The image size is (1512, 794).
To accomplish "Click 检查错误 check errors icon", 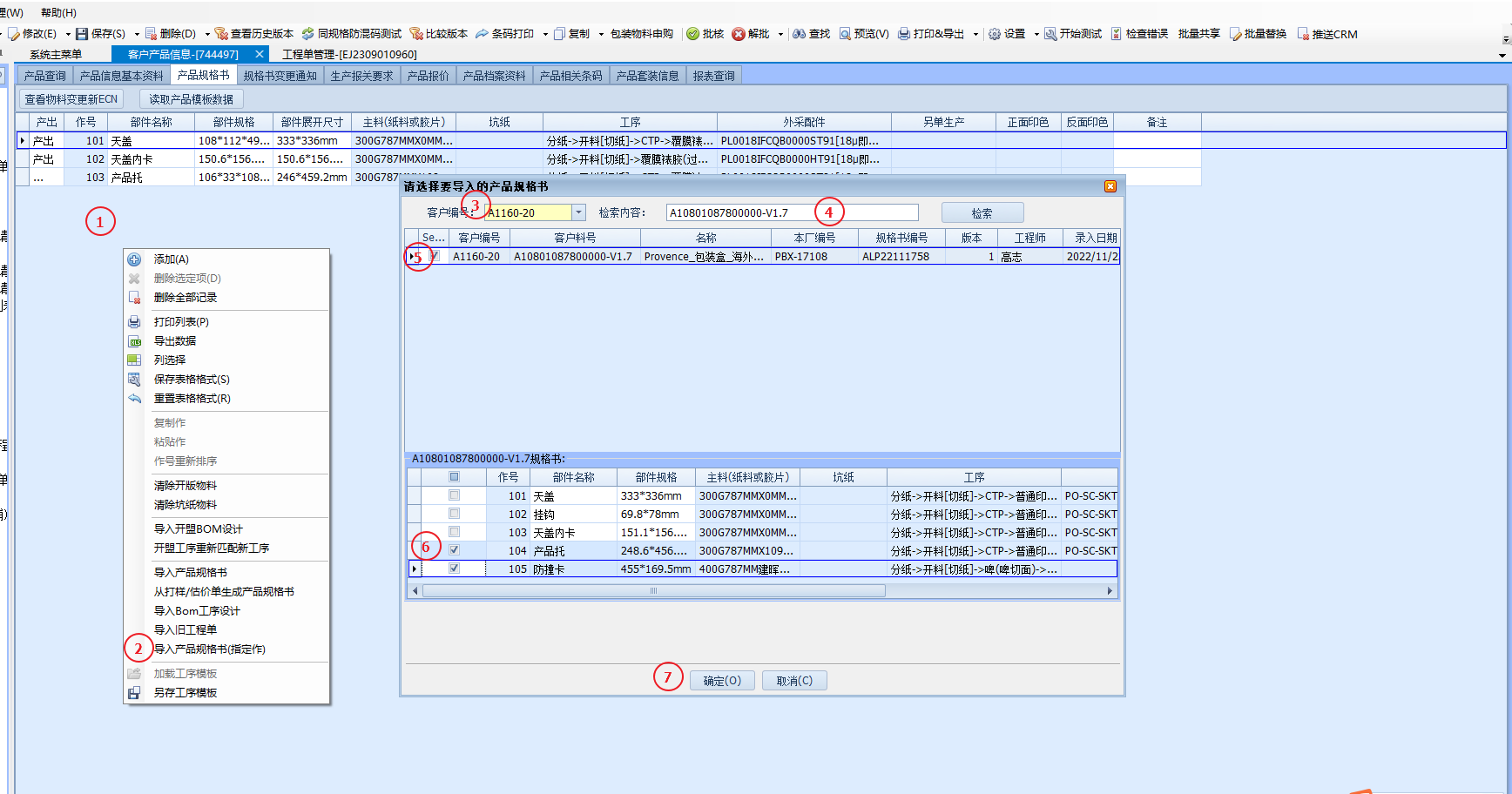I will [x=1117, y=34].
